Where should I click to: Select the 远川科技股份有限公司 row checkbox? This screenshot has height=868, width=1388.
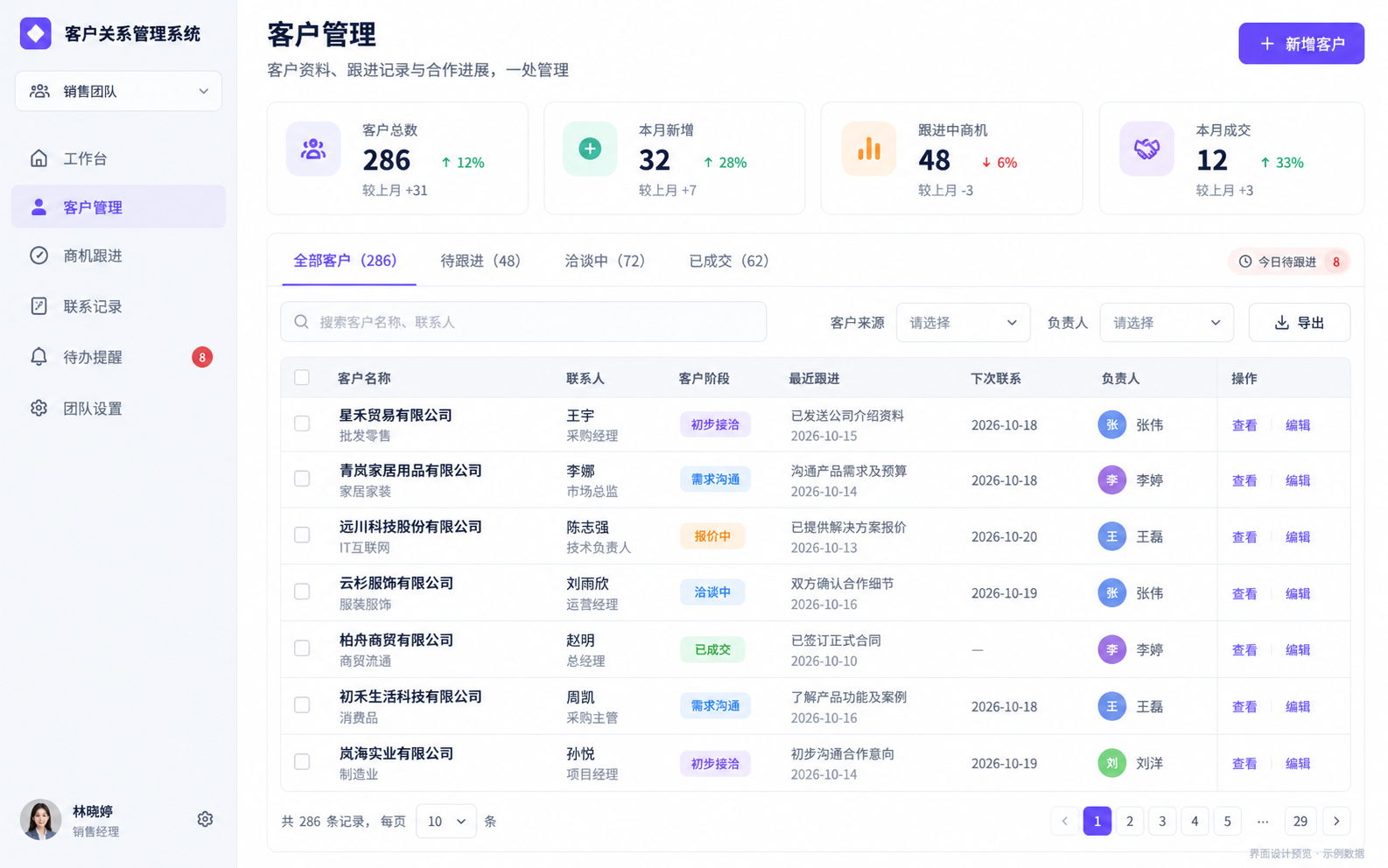(302, 535)
